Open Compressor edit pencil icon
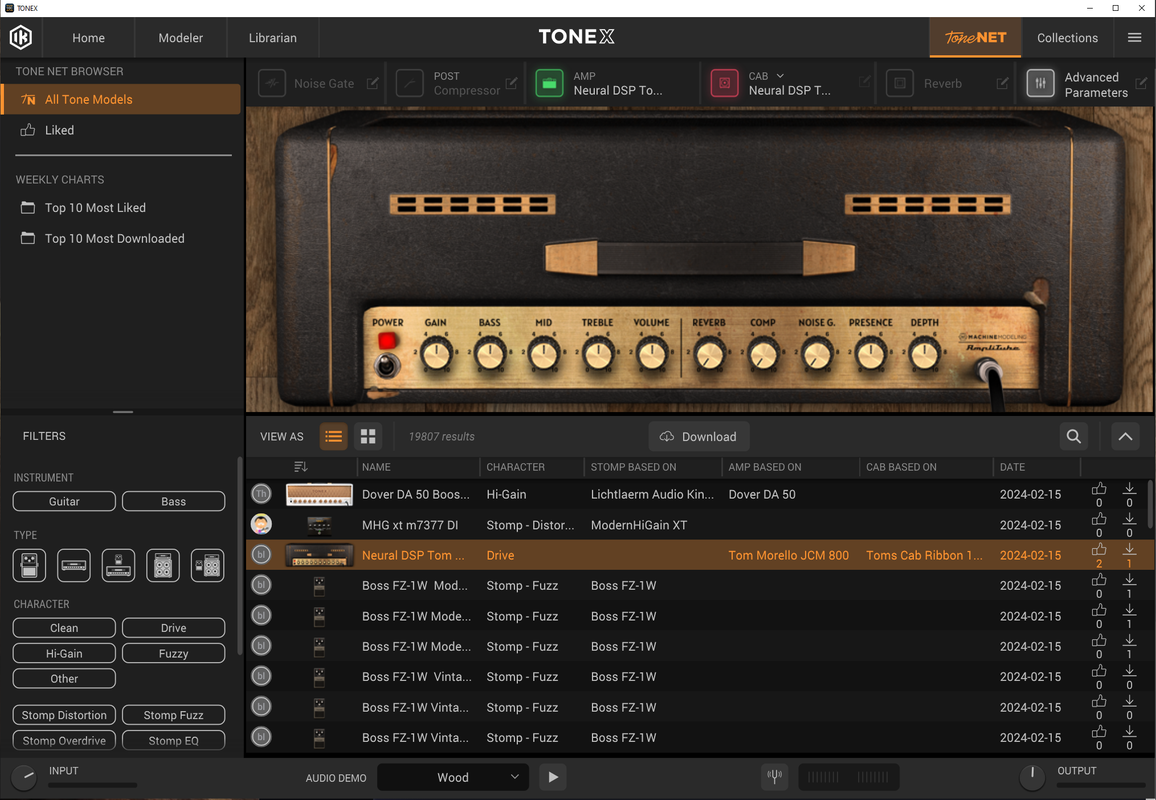The width and height of the screenshot is (1156, 800). click(511, 83)
